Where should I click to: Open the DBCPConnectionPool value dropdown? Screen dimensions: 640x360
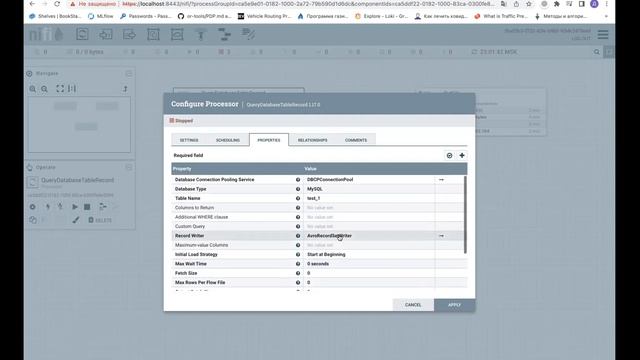click(369, 180)
